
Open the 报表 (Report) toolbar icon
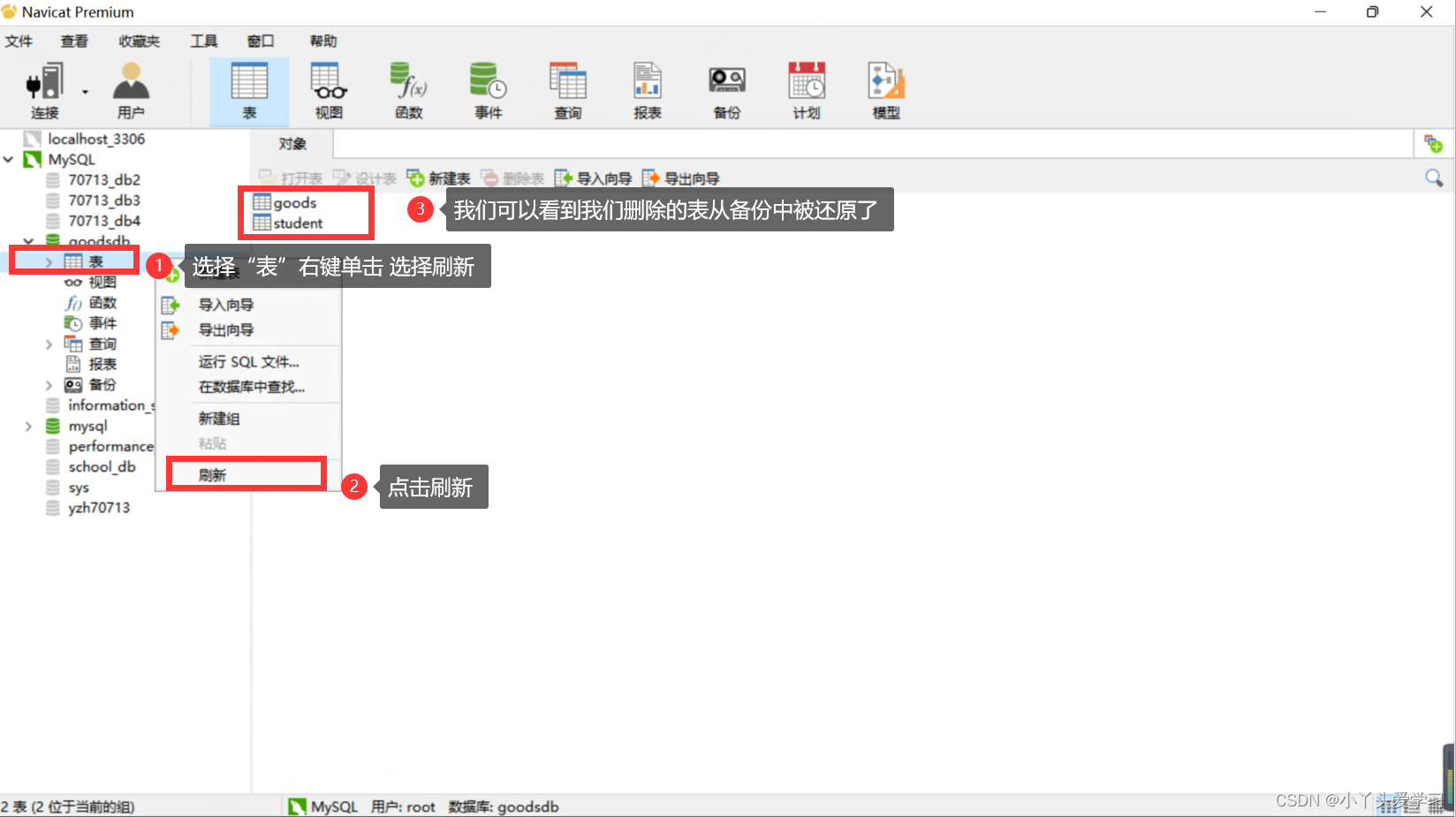(647, 91)
